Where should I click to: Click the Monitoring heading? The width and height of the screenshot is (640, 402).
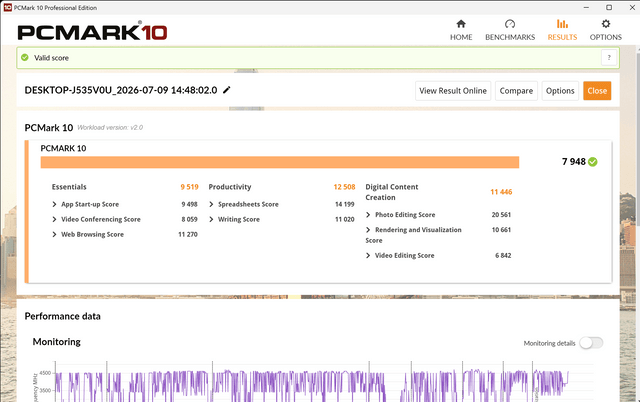pyautogui.click(x=57, y=342)
